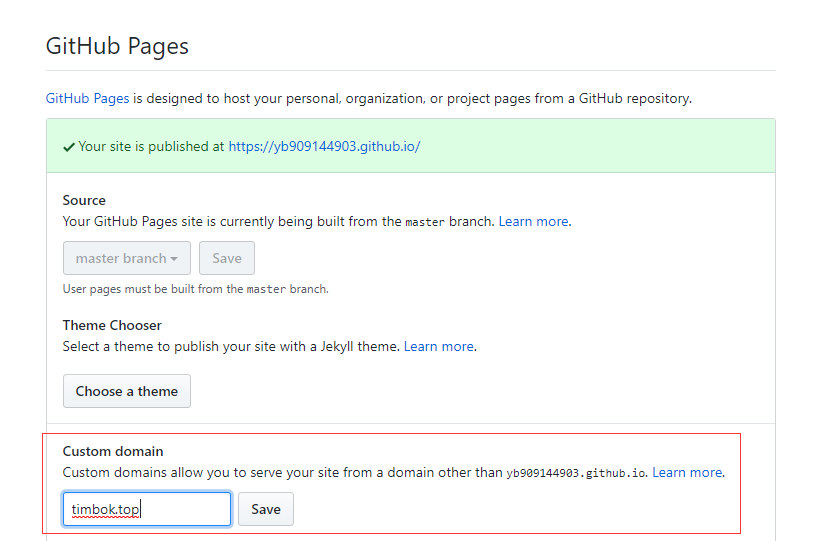Click the 'Your site is published at' text

coord(151,146)
